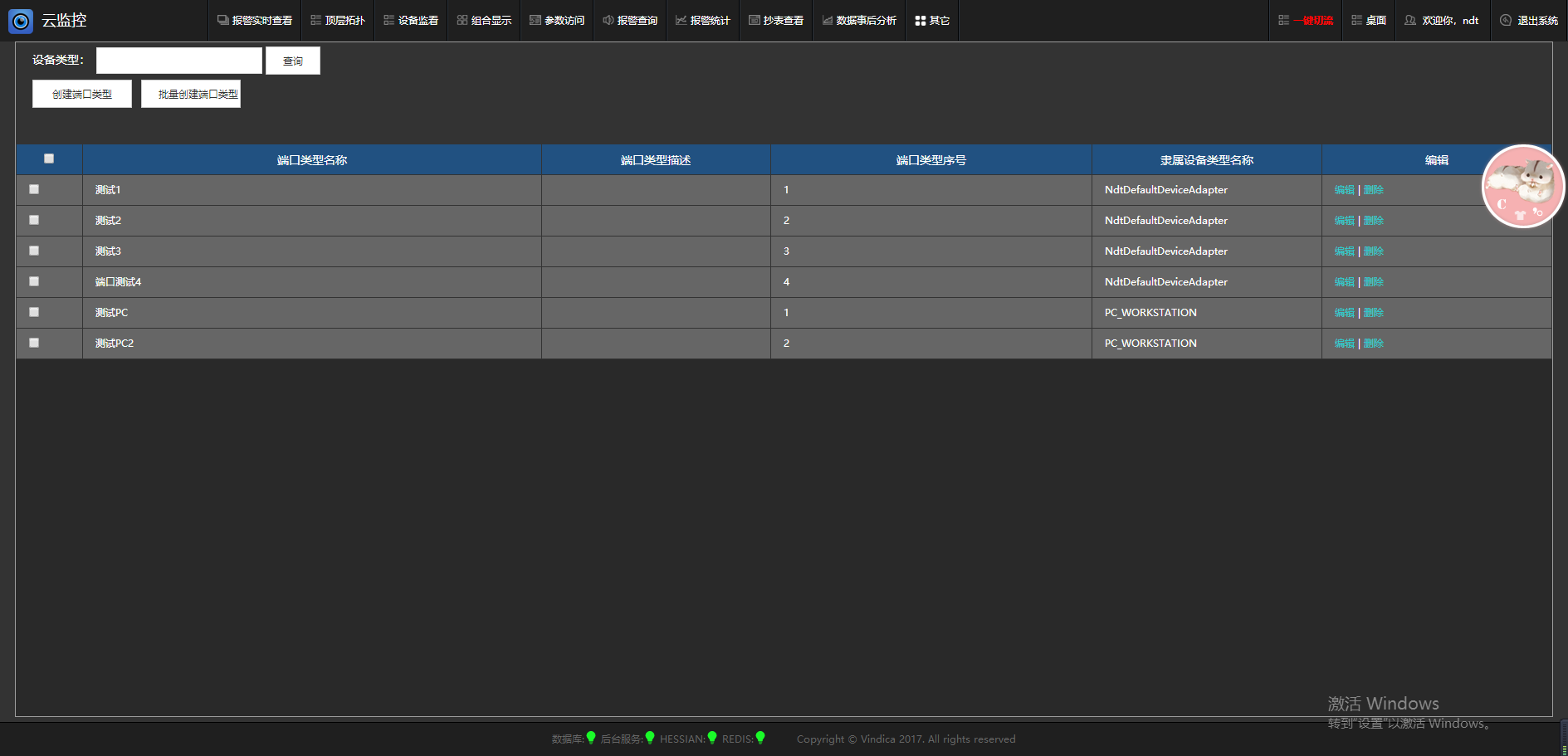Click the 数据库 status bulb icon
This screenshot has width=1568, height=756.
point(591,738)
